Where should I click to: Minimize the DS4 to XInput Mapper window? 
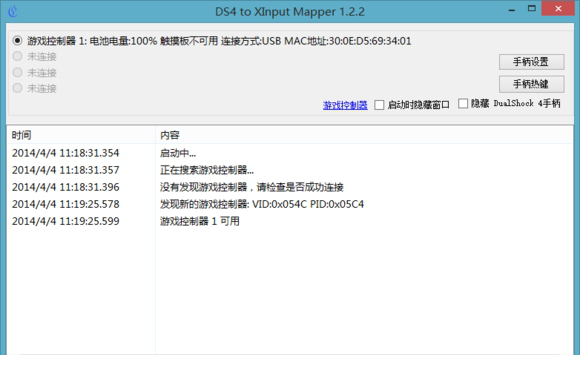[x=512, y=10]
